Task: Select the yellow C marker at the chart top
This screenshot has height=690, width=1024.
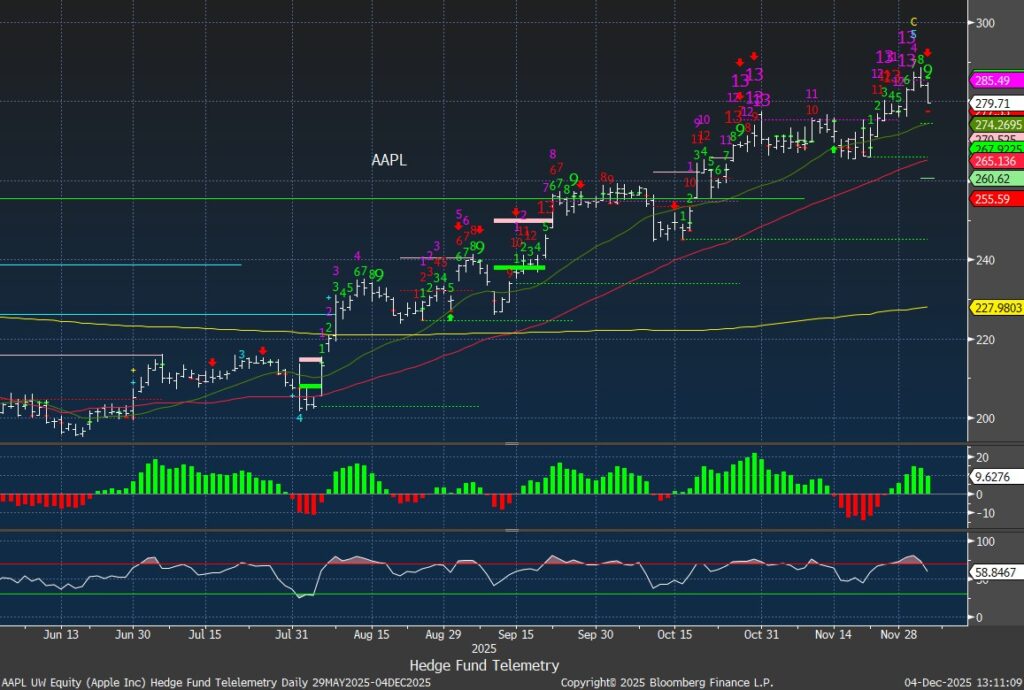Action: pyautogui.click(x=913, y=21)
